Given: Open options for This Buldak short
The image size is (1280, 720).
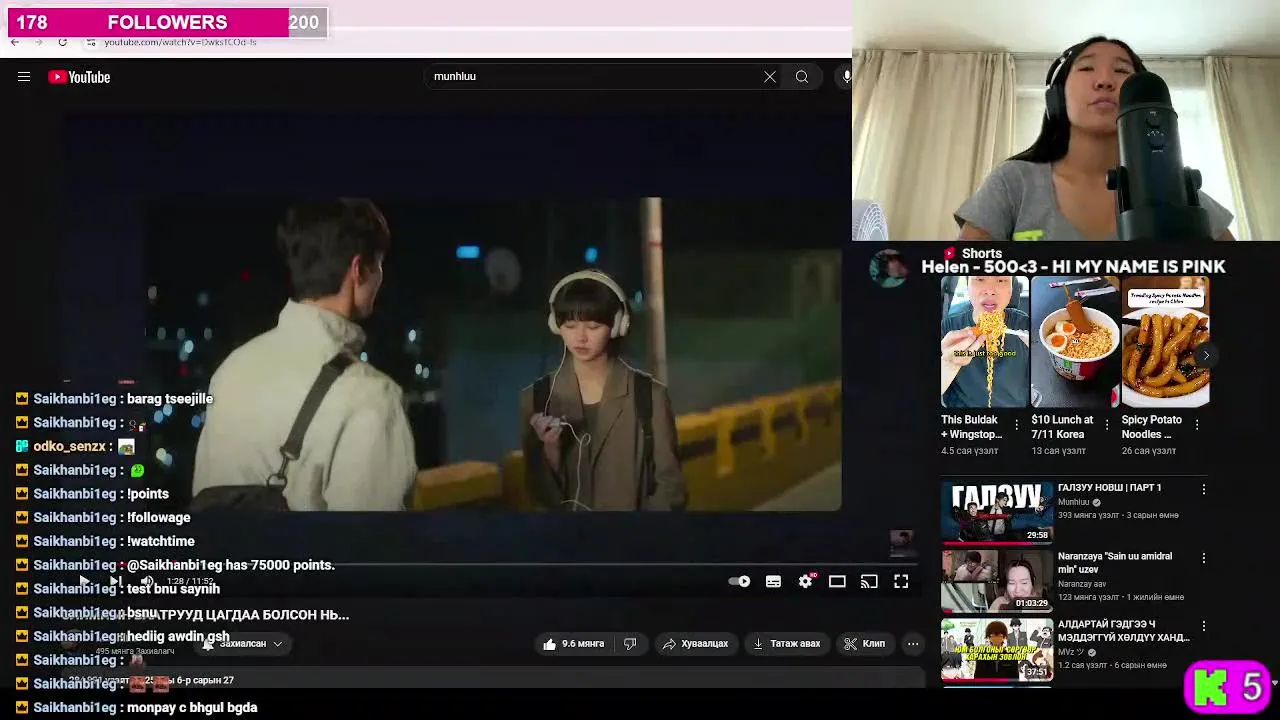Looking at the screenshot, I should point(1017,424).
